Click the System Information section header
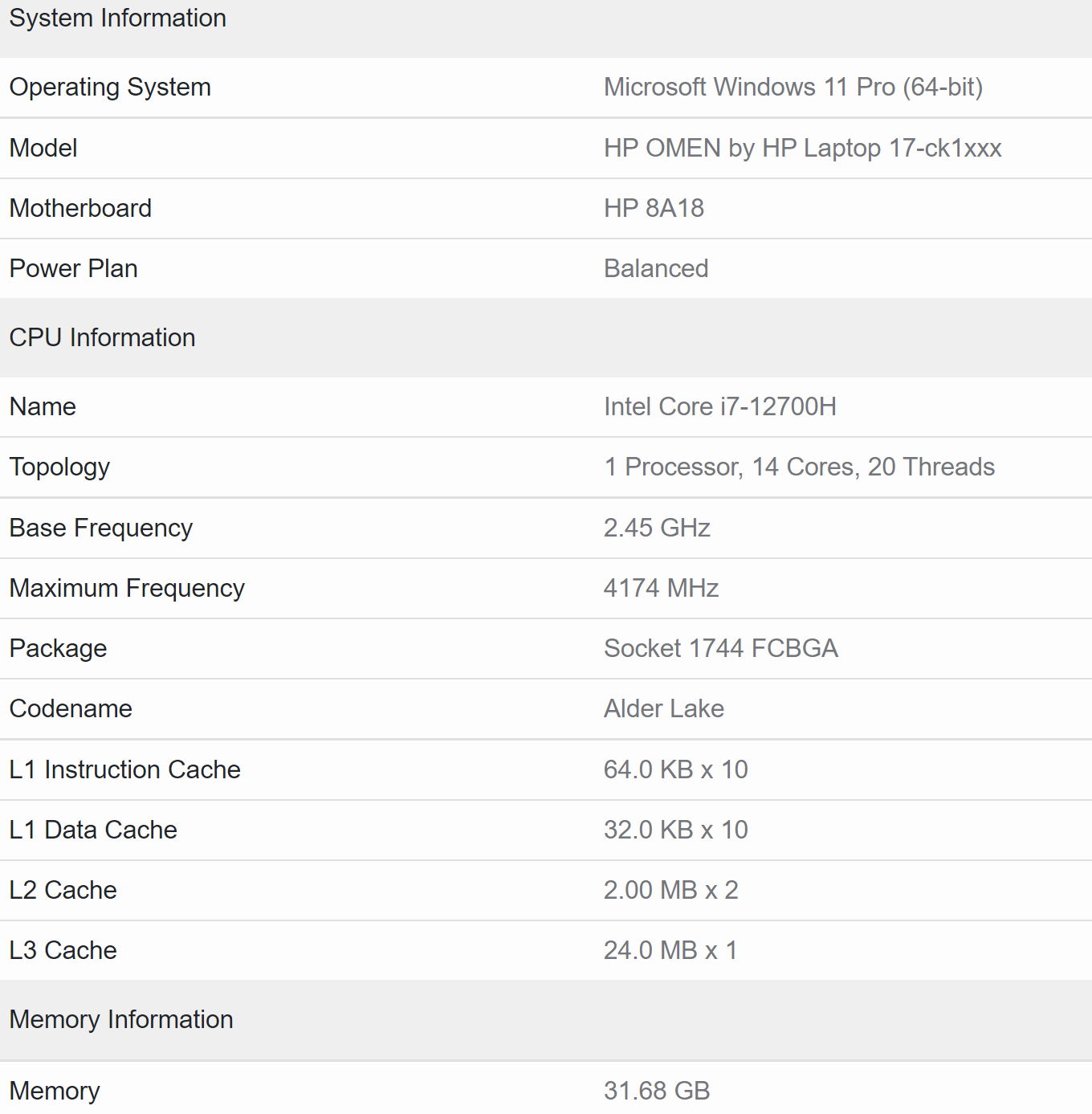The height and width of the screenshot is (1114, 1092). (117, 18)
